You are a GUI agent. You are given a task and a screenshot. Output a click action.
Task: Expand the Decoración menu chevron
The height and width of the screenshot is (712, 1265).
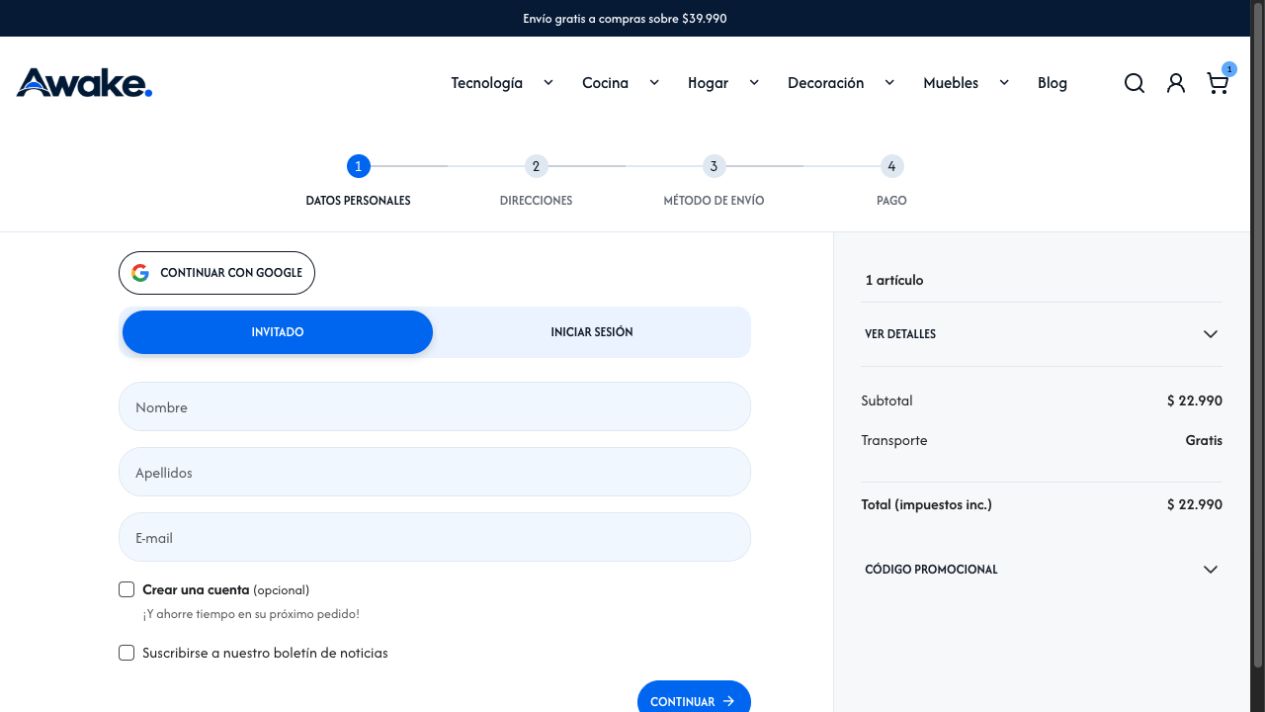pyautogui.click(x=889, y=83)
